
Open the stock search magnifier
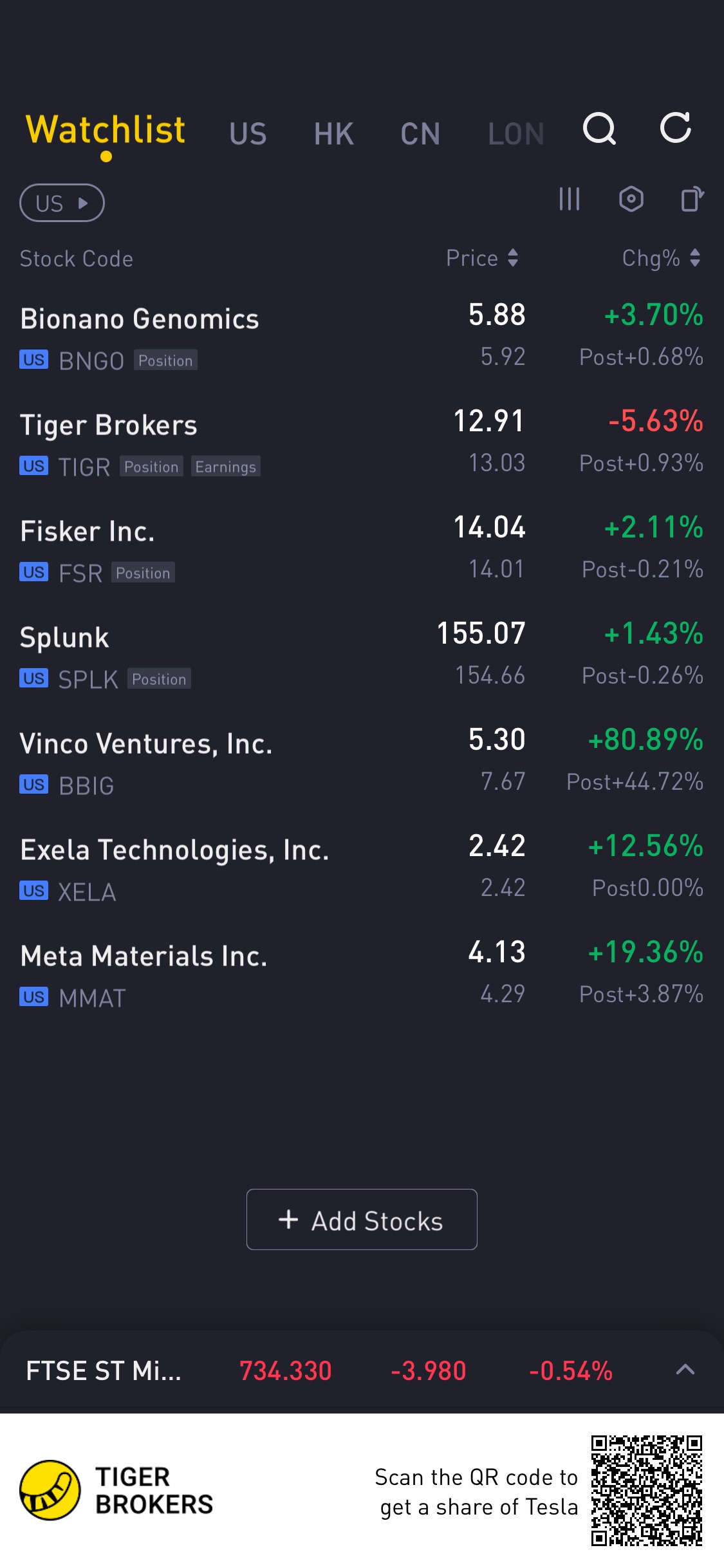tap(599, 129)
